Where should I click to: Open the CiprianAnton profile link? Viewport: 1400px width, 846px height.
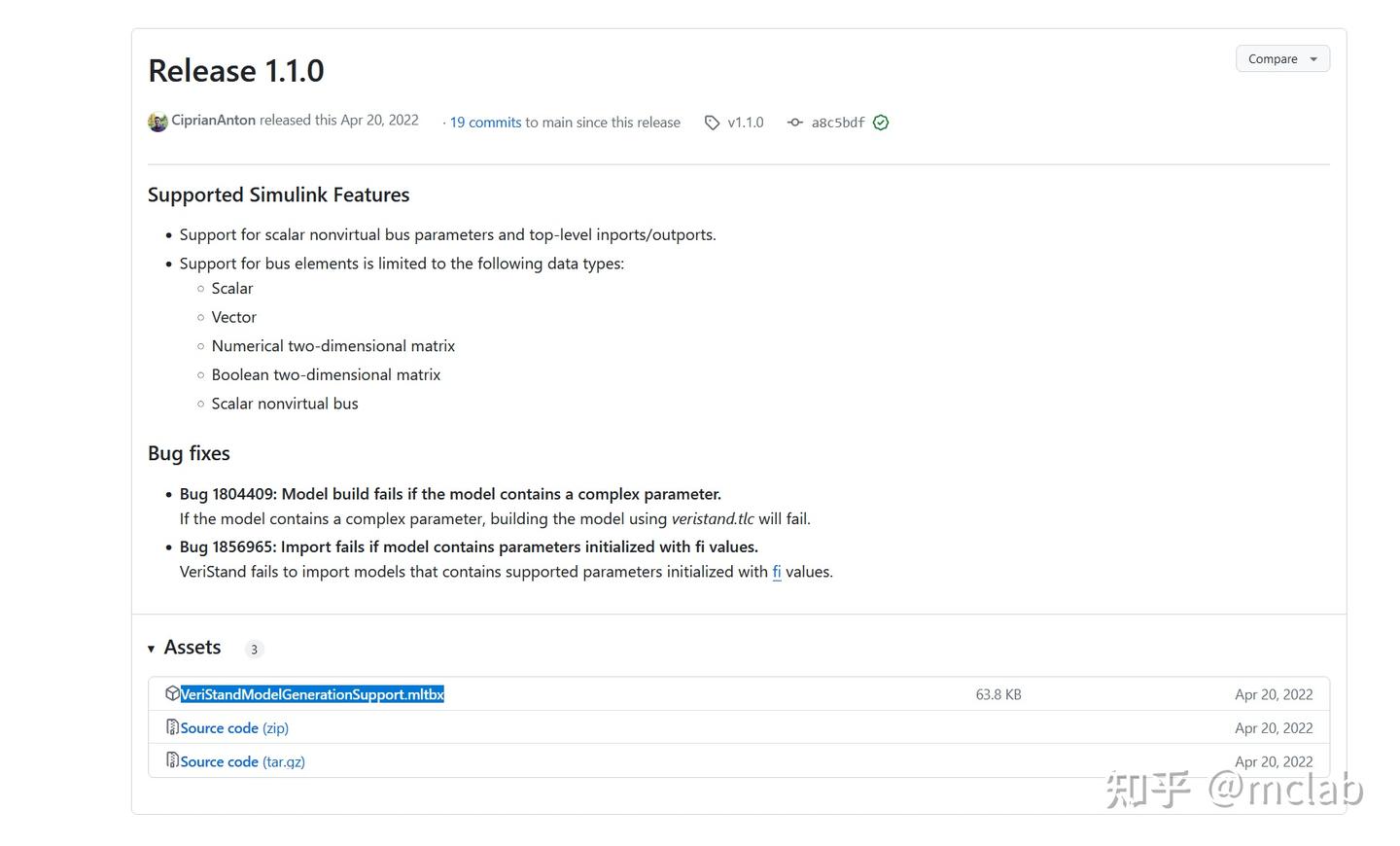point(214,121)
